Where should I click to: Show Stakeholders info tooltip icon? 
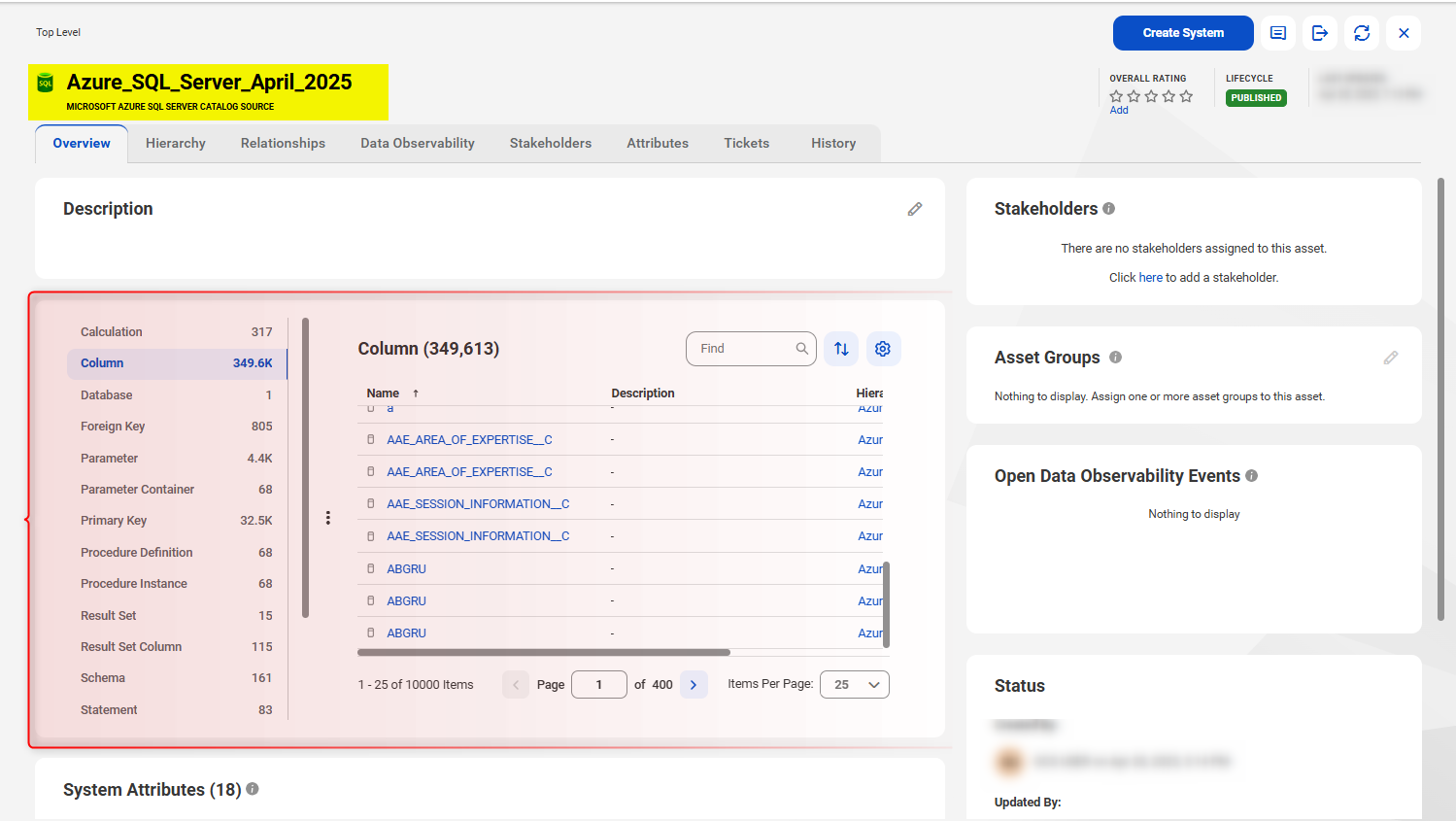(1109, 209)
